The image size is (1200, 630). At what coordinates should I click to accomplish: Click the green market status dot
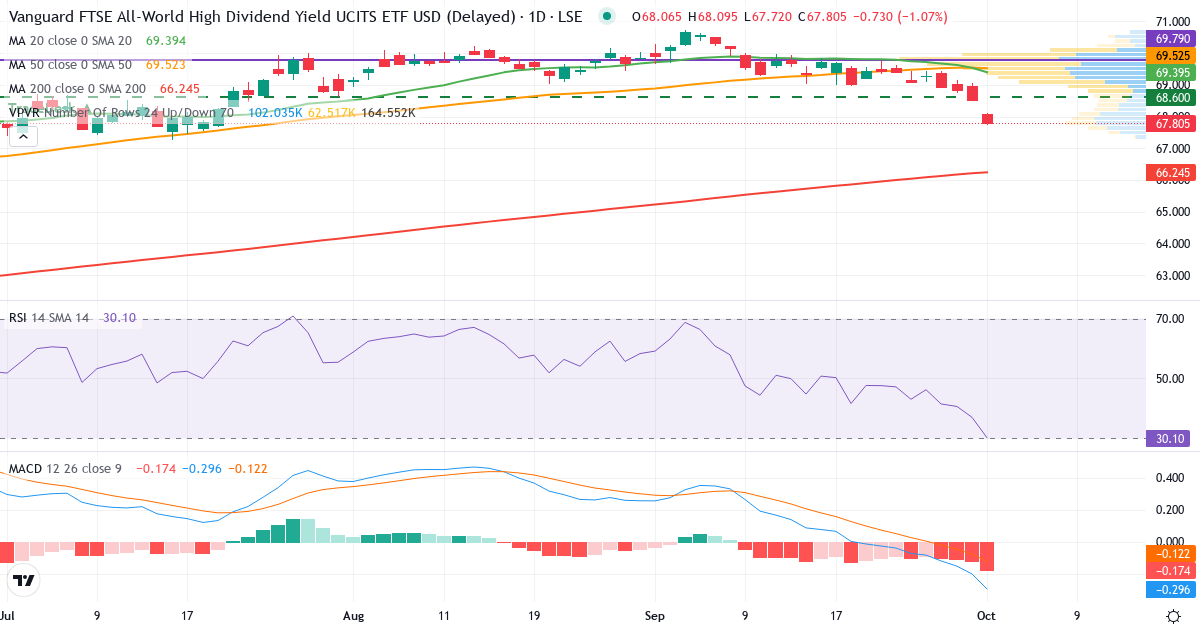606,16
